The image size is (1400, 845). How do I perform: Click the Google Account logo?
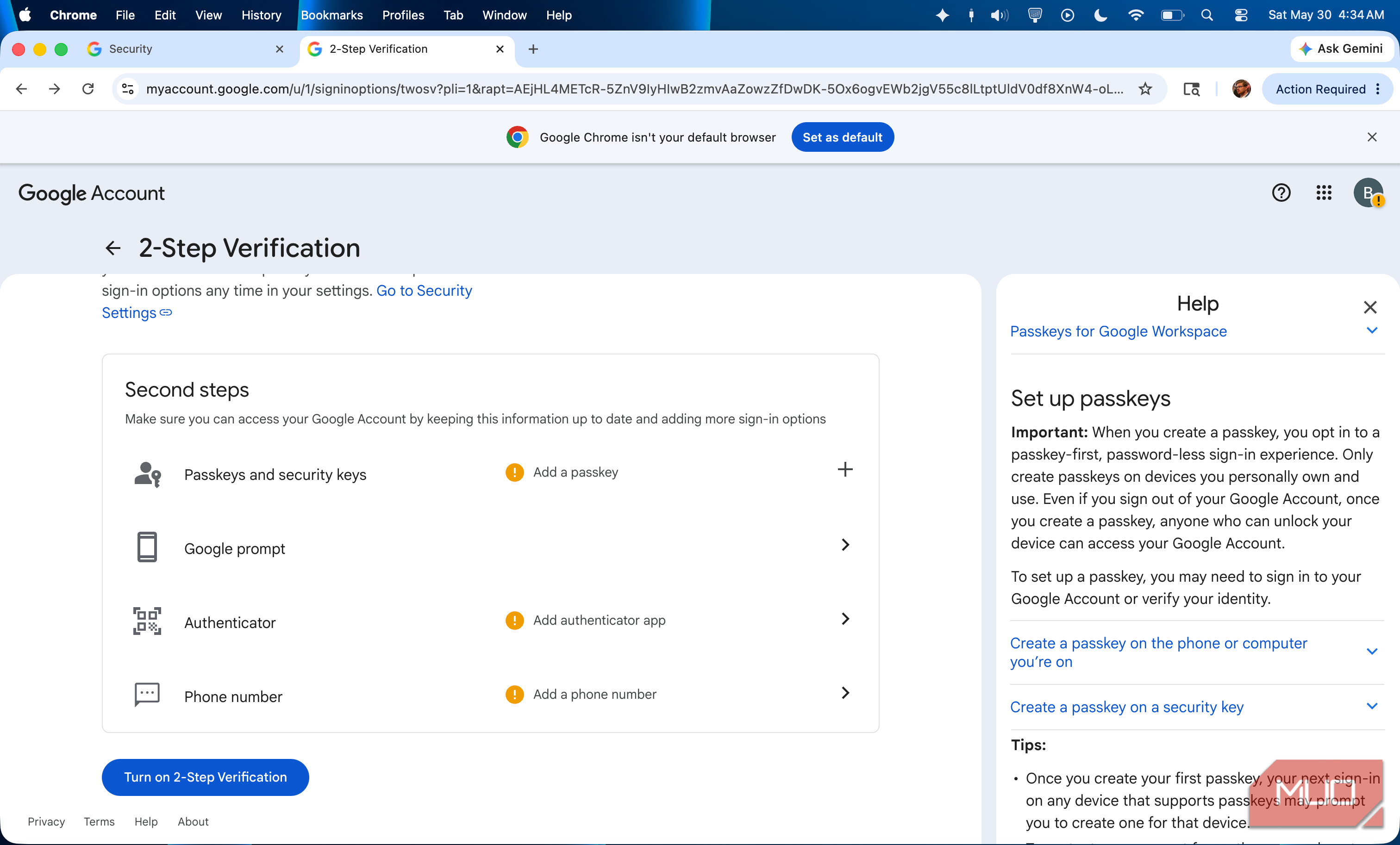(92, 193)
